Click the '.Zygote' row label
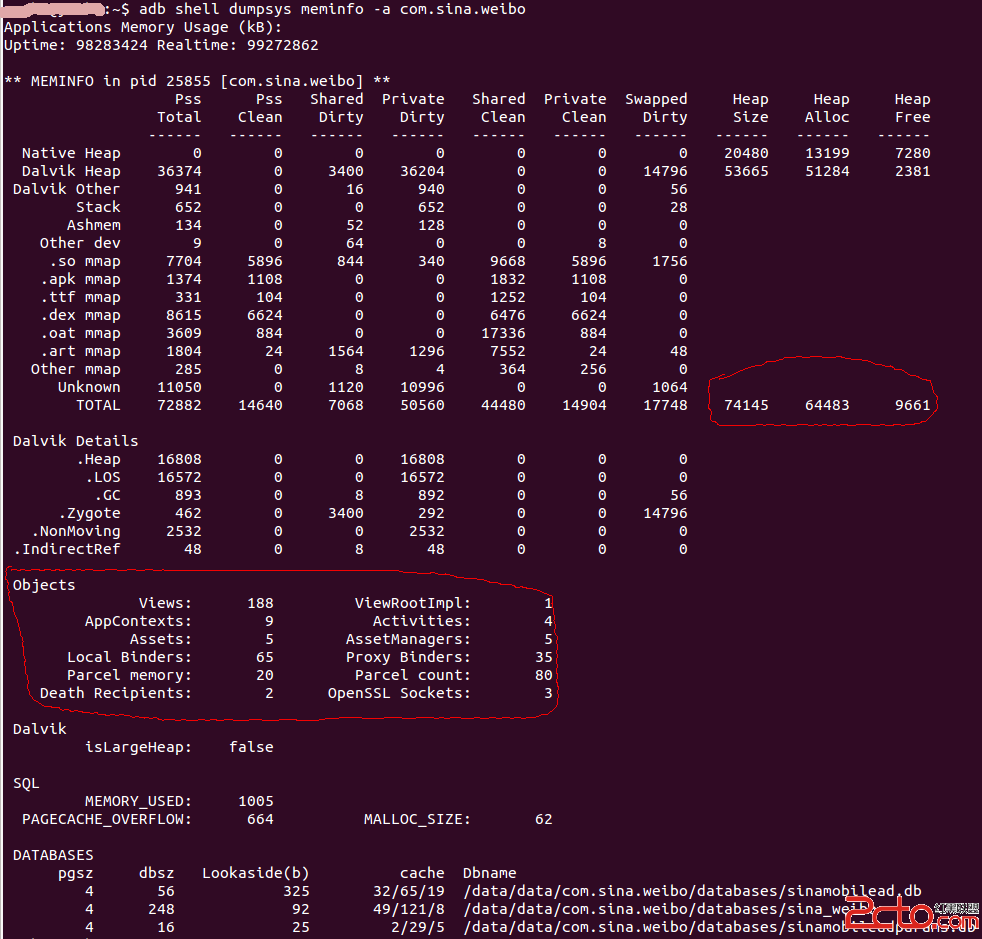This screenshot has width=982, height=939. [89, 514]
